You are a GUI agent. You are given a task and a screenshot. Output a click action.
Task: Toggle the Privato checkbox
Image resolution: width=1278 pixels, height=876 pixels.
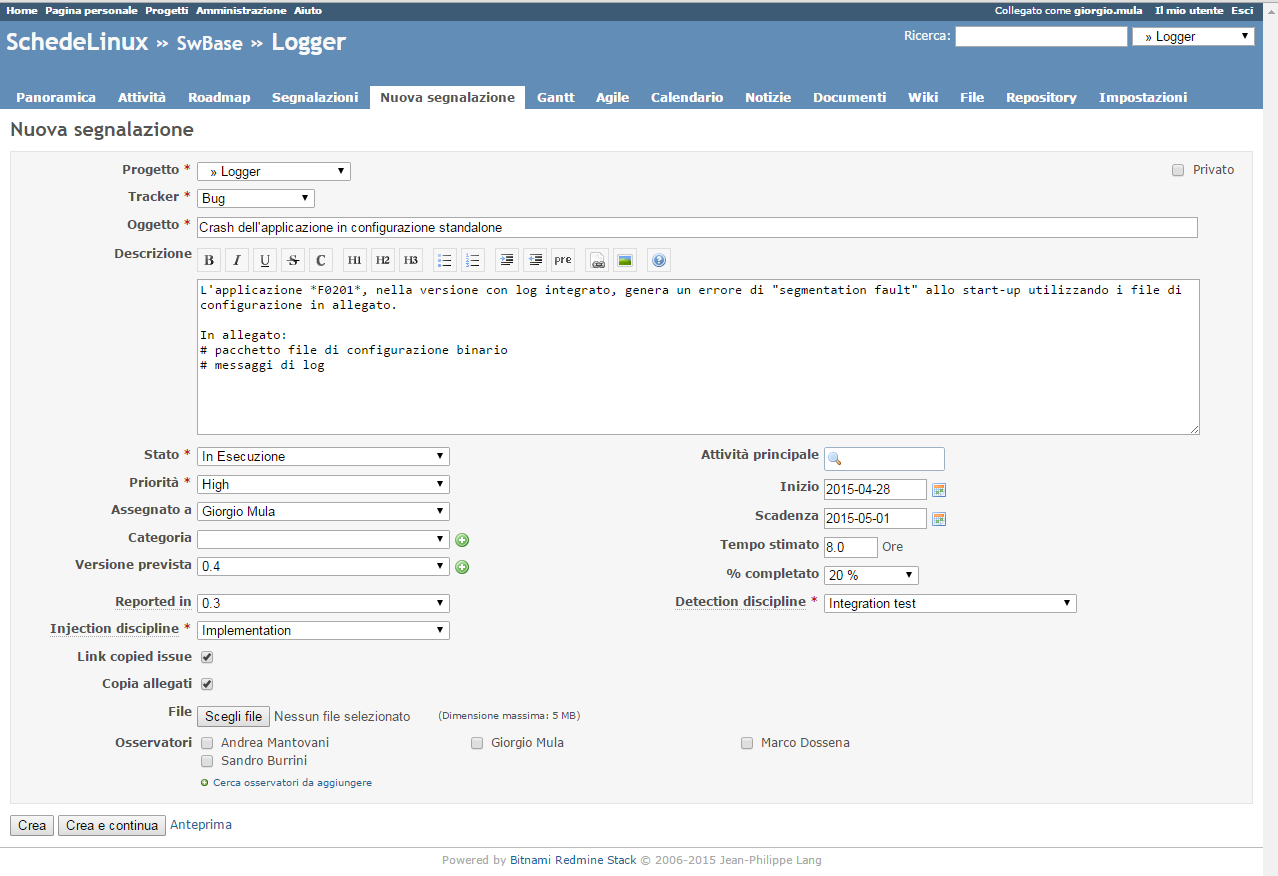coord(1178,170)
